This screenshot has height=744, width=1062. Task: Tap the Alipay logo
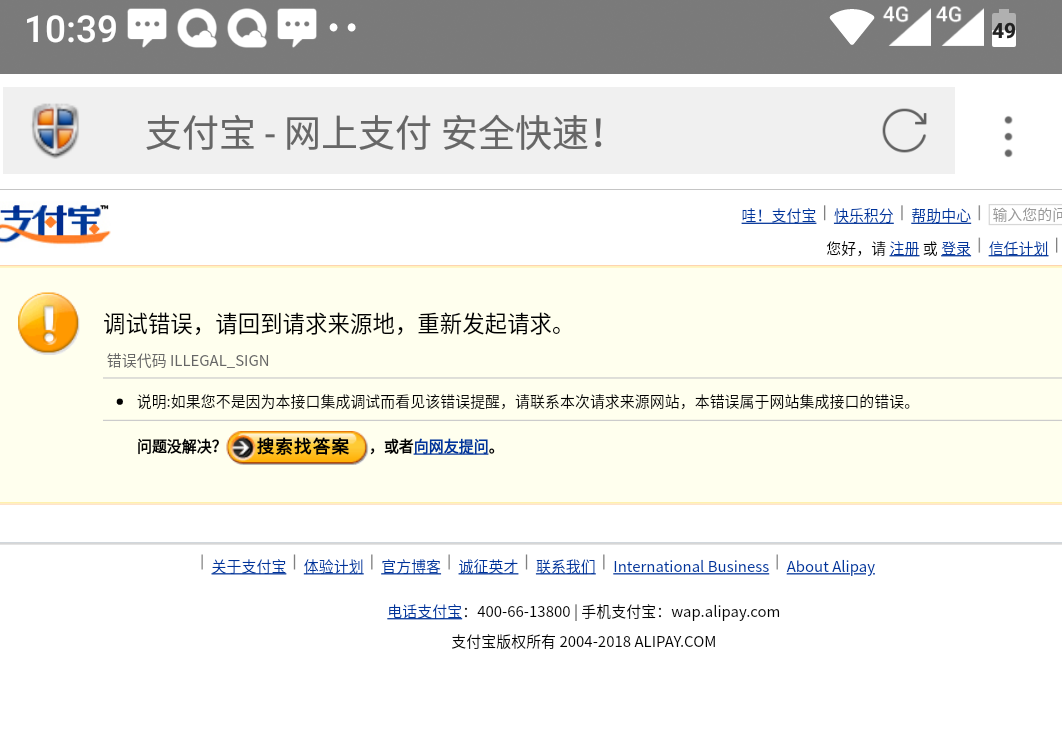pyautogui.click(x=54, y=224)
